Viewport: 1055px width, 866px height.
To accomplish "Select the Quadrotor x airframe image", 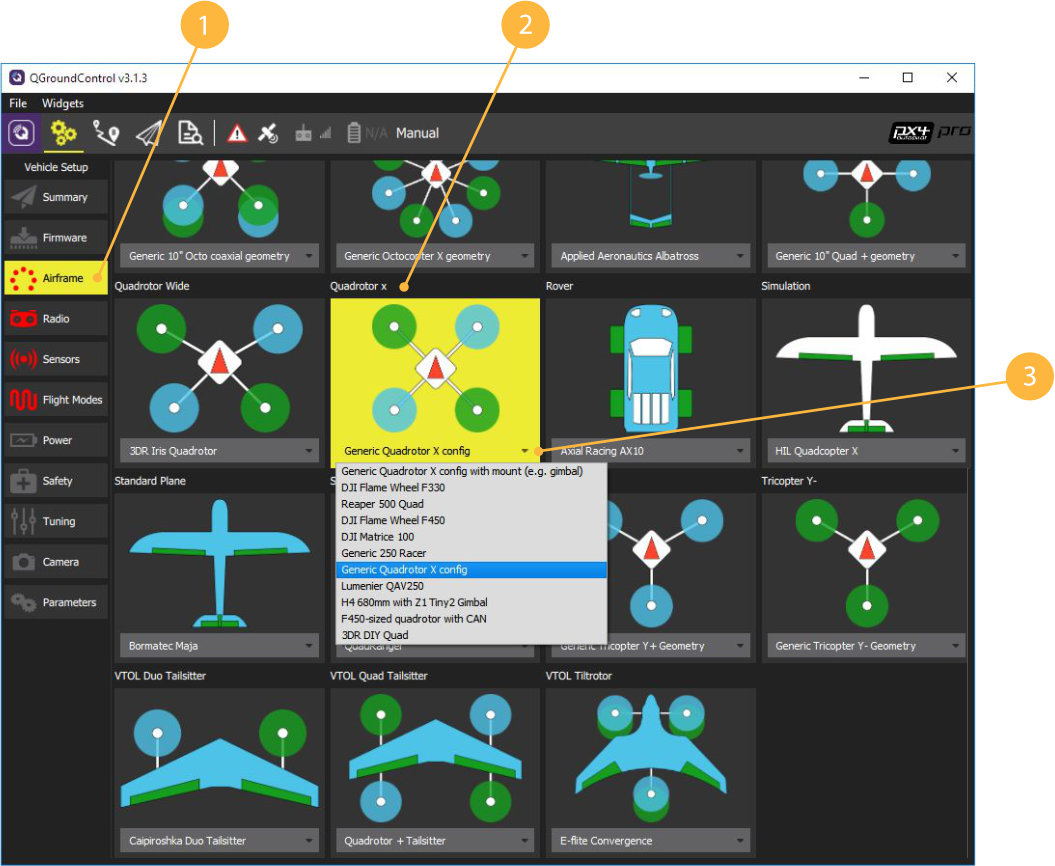I will [435, 368].
